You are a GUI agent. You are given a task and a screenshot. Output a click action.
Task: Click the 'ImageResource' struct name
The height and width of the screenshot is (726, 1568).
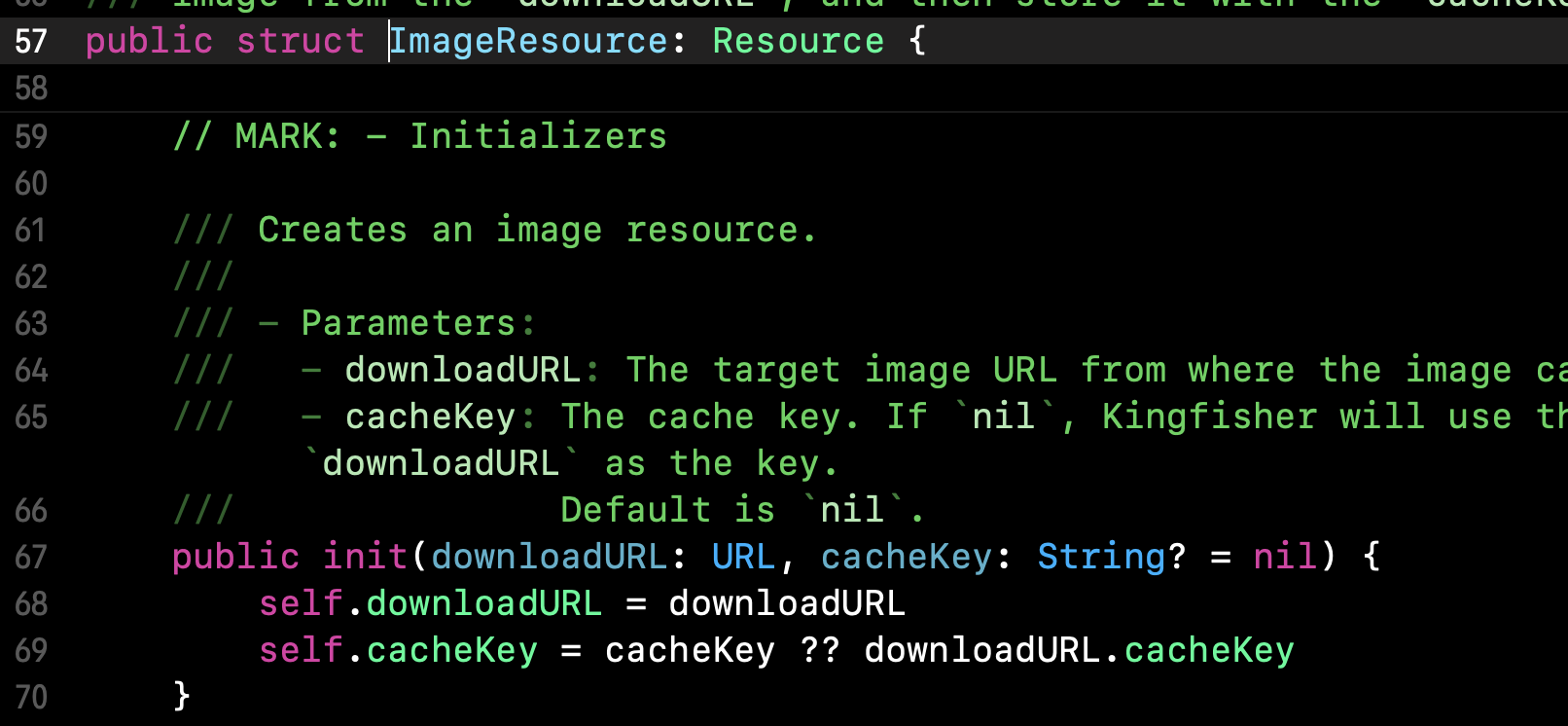tap(529, 42)
